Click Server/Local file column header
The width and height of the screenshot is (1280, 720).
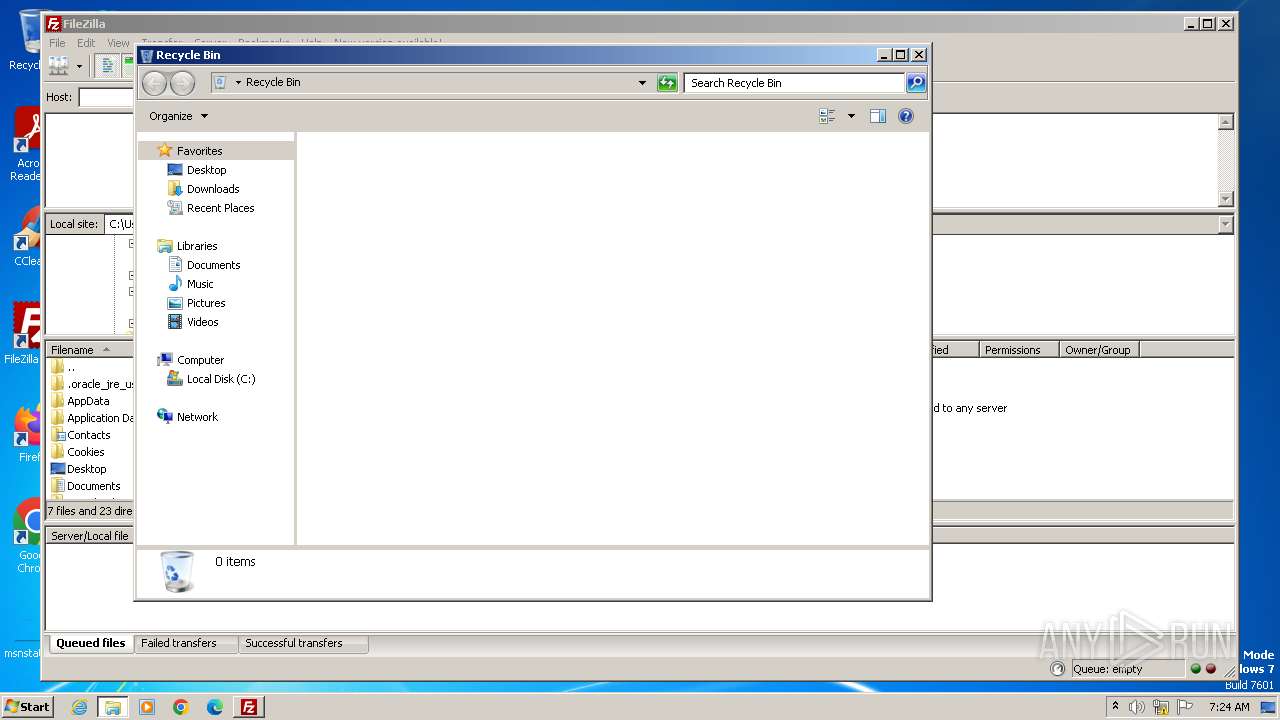89,536
